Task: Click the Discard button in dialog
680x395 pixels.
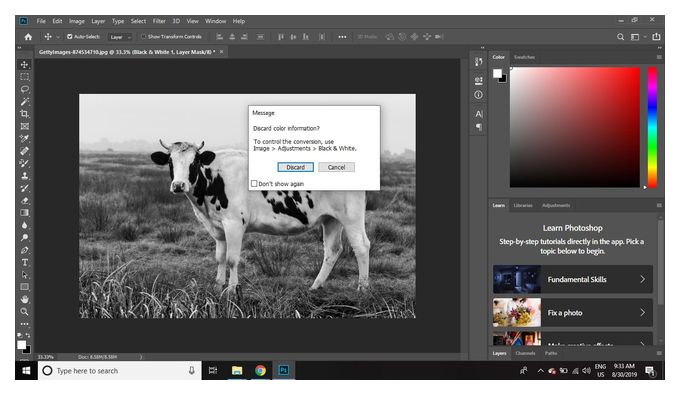Action: point(295,167)
